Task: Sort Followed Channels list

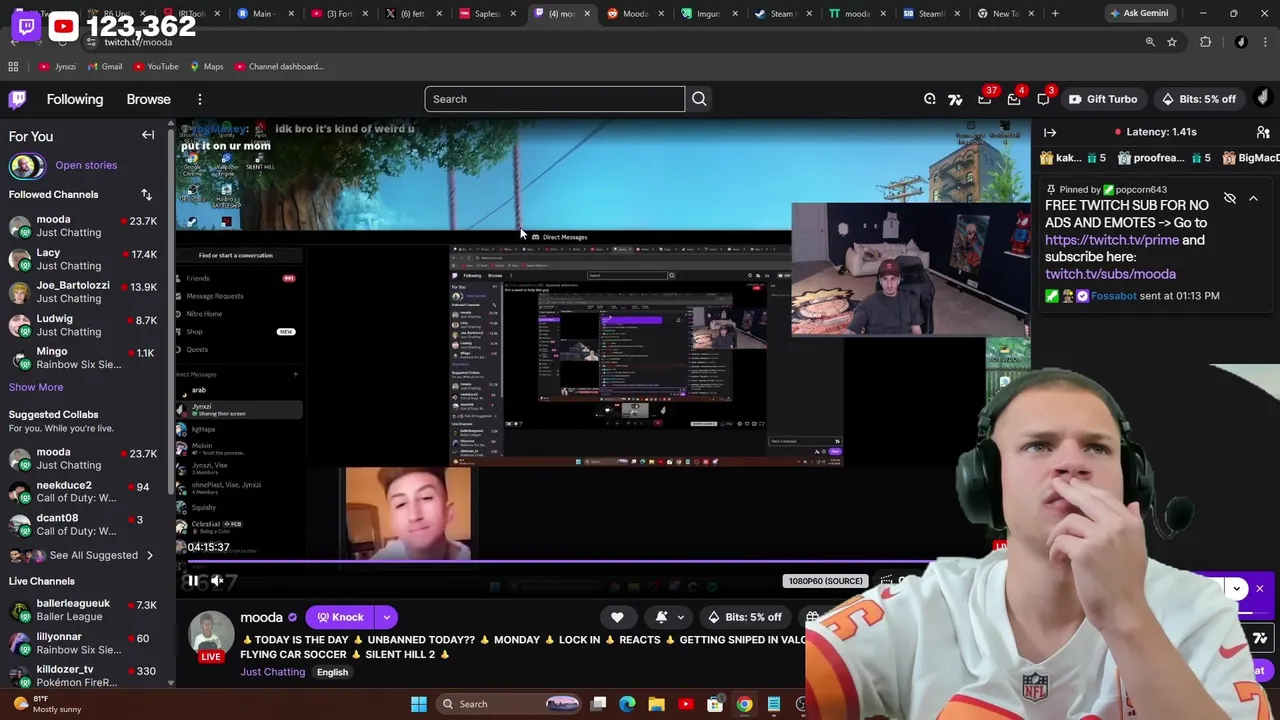Action: [146, 195]
